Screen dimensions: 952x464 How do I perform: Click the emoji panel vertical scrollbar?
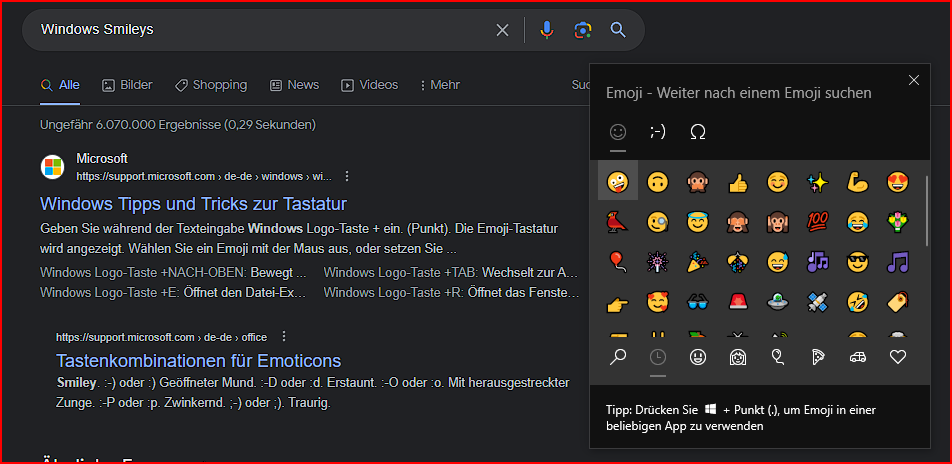(x=927, y=215)
